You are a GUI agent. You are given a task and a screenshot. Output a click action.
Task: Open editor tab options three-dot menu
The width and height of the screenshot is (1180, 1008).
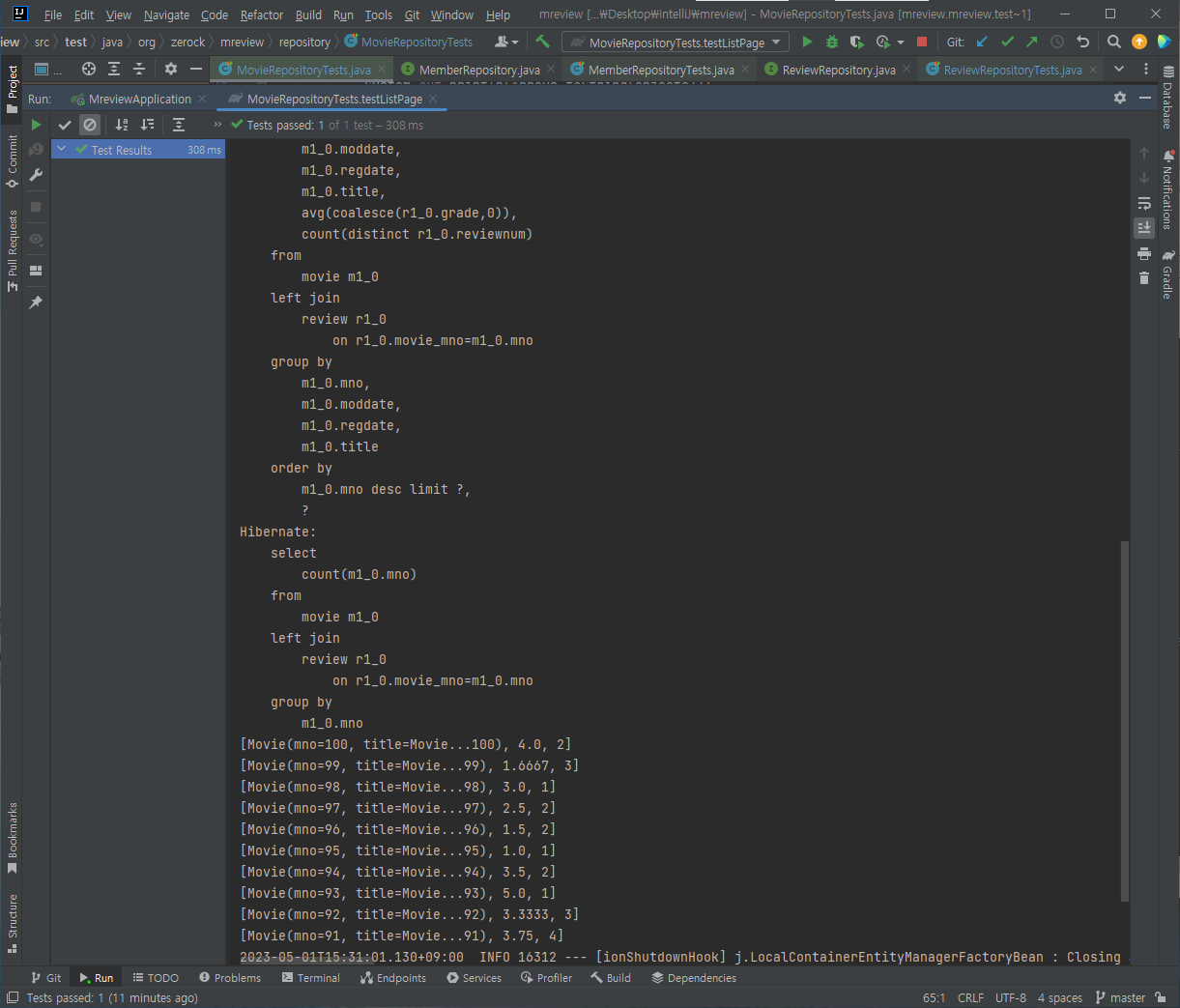(1146, 69)
